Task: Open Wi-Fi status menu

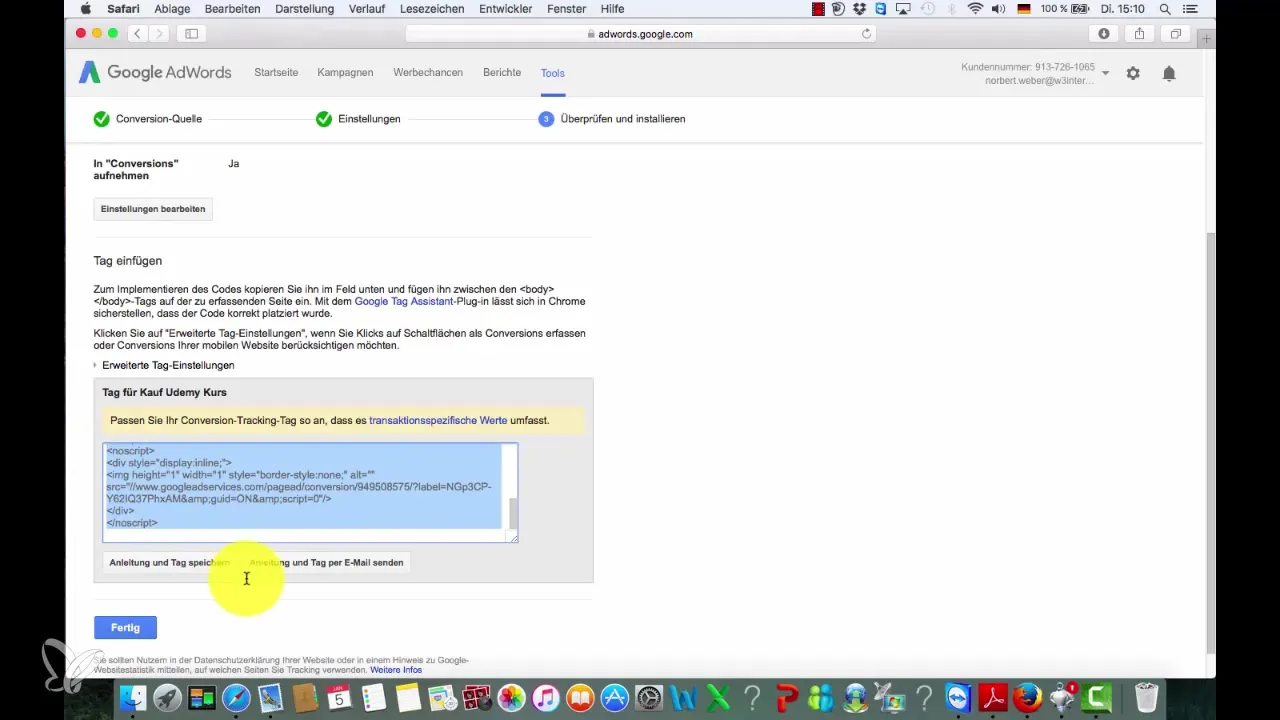Action: (975, 9)
